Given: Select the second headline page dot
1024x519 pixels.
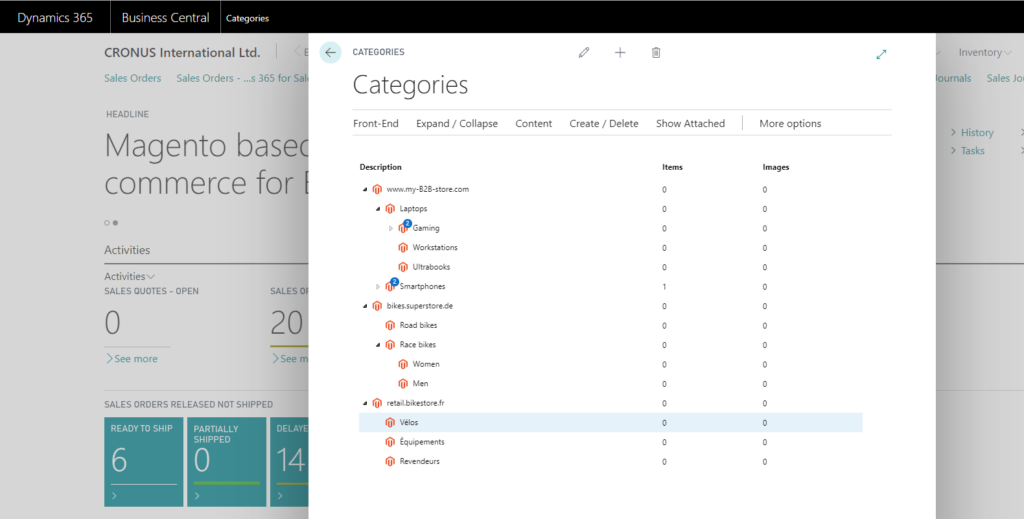Looking at the screenshot, I should click(116, 223).
